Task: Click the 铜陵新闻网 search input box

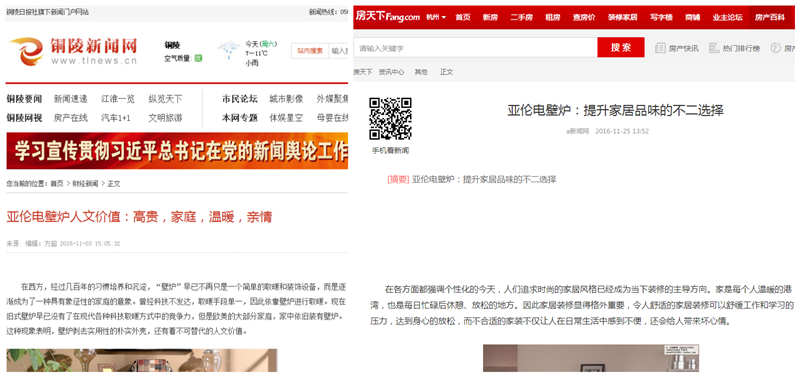Action: [x=339, y=51]
